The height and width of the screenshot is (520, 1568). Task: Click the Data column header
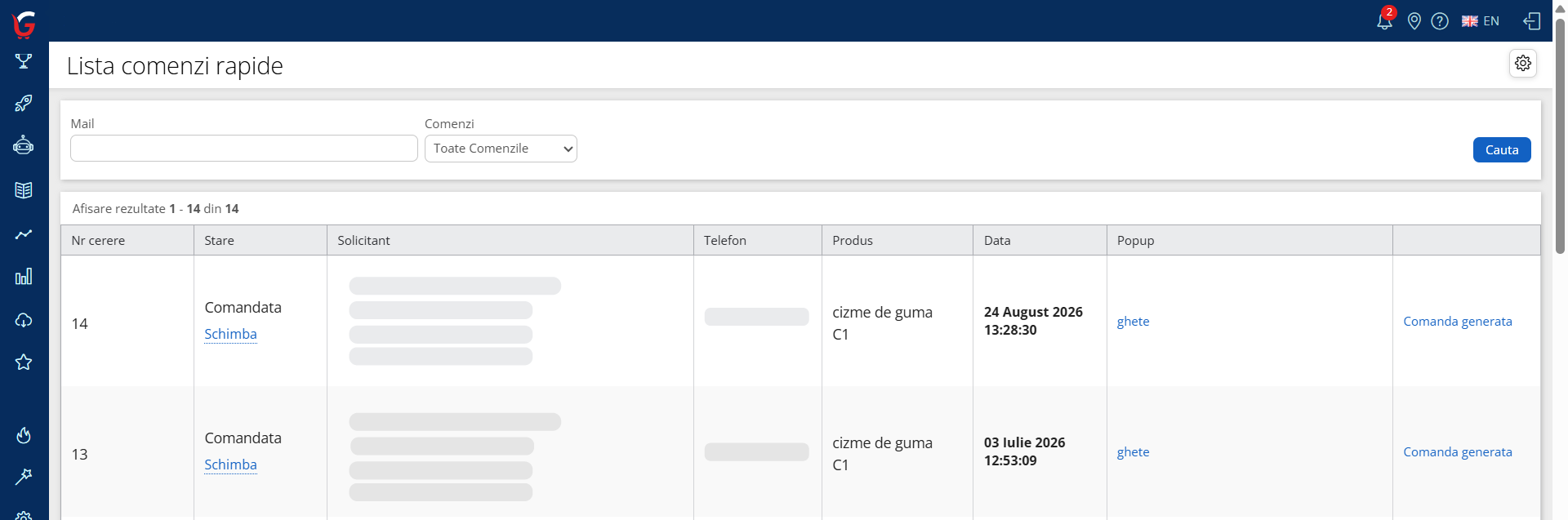coord(1040,240)
